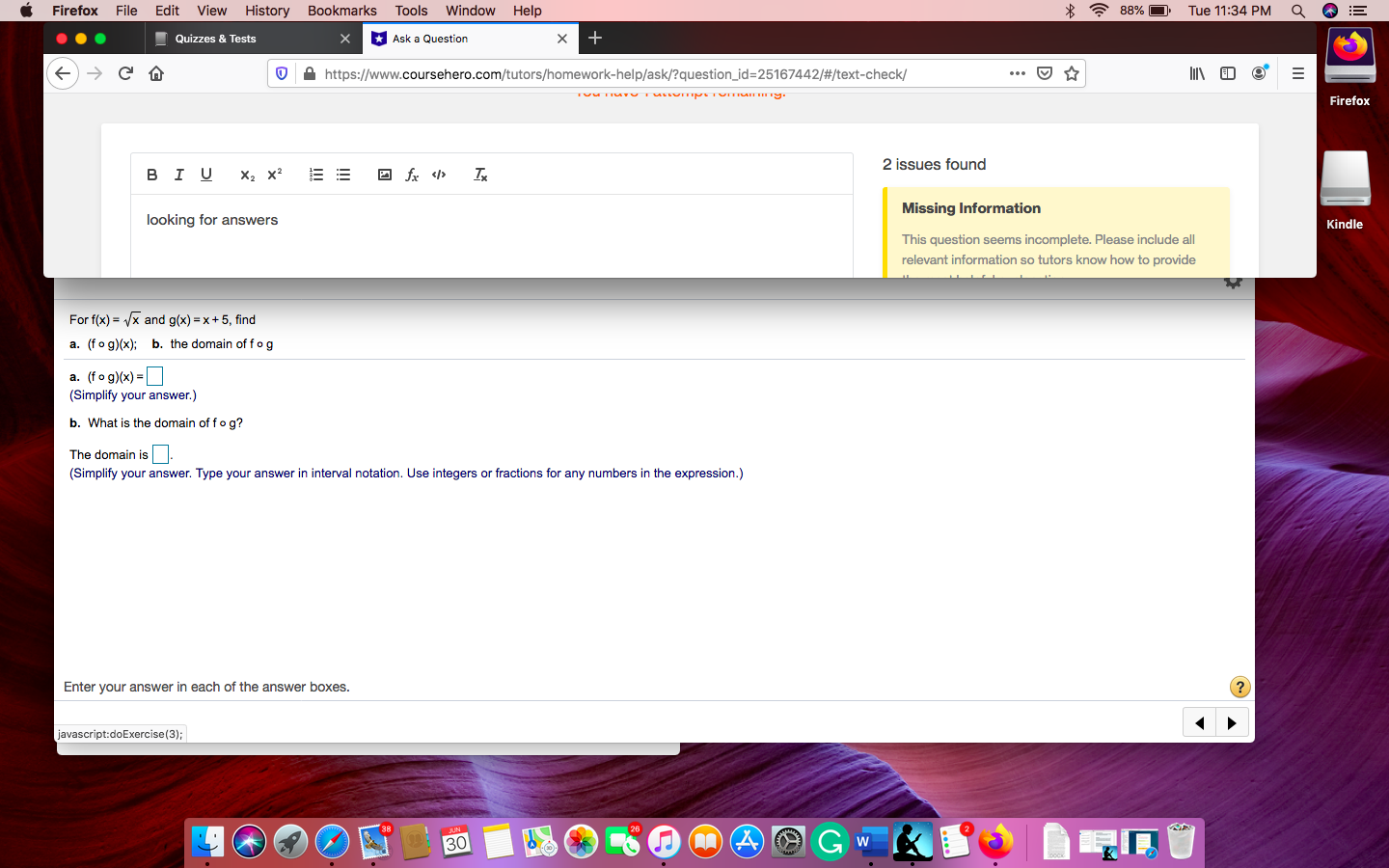The height and width of the screenshot is (868, 1389).
Task: Apply superscript formatting in the editor
Action: tap(275, 175)
